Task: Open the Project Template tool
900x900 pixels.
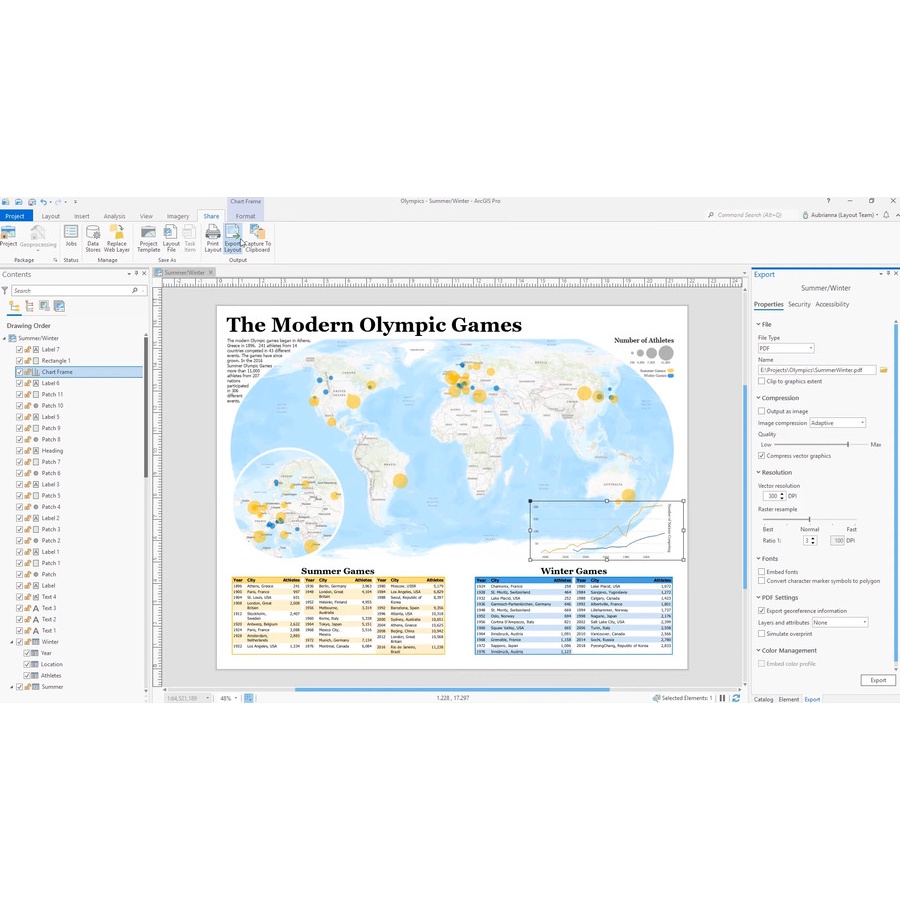Action: (x=147, y=238)
